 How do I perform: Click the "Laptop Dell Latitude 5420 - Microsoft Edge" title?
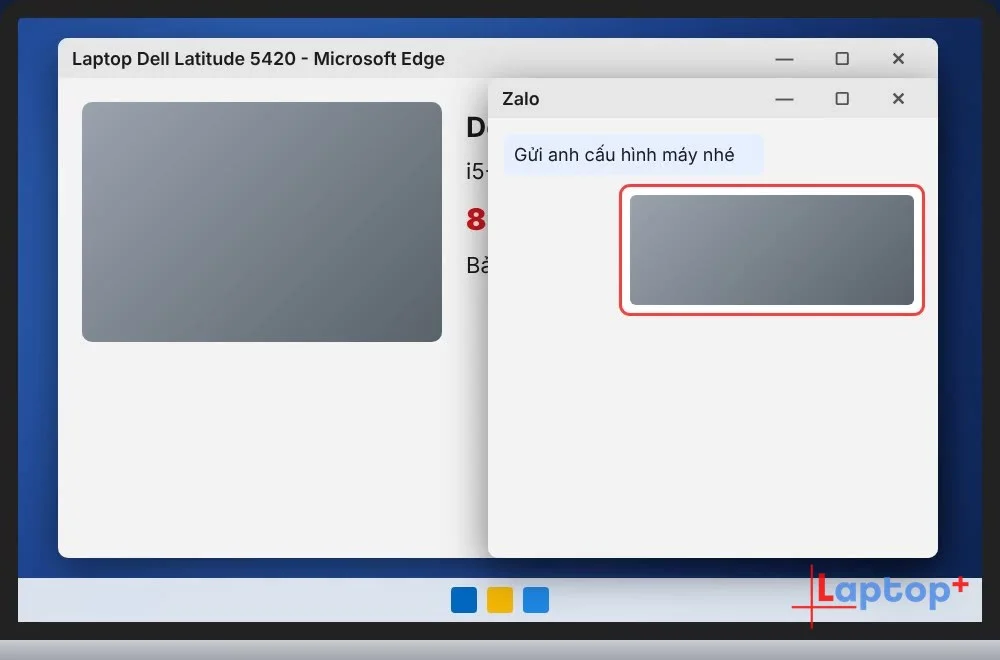point(258,59)
